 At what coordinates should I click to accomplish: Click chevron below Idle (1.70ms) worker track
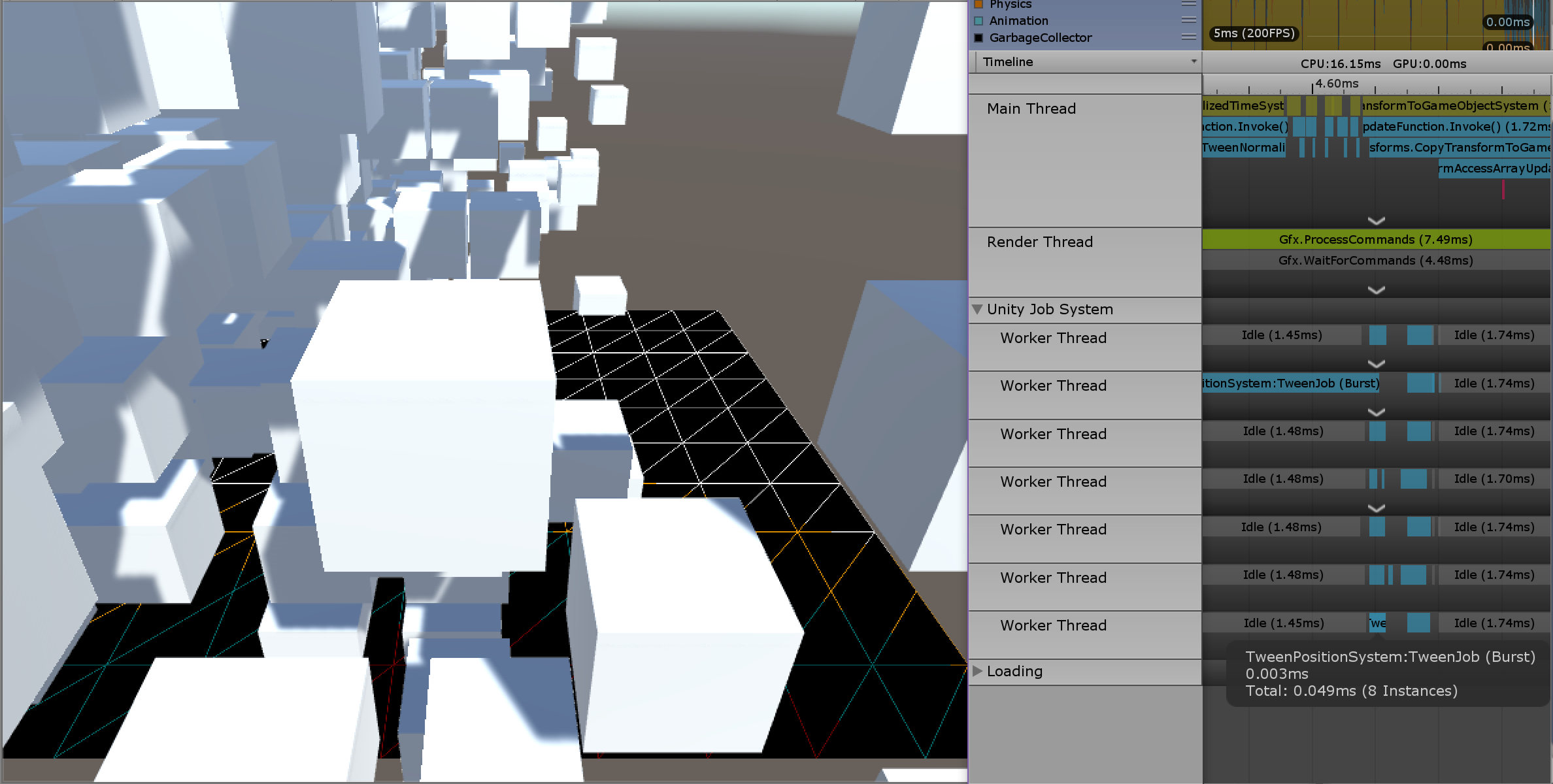1376,508
